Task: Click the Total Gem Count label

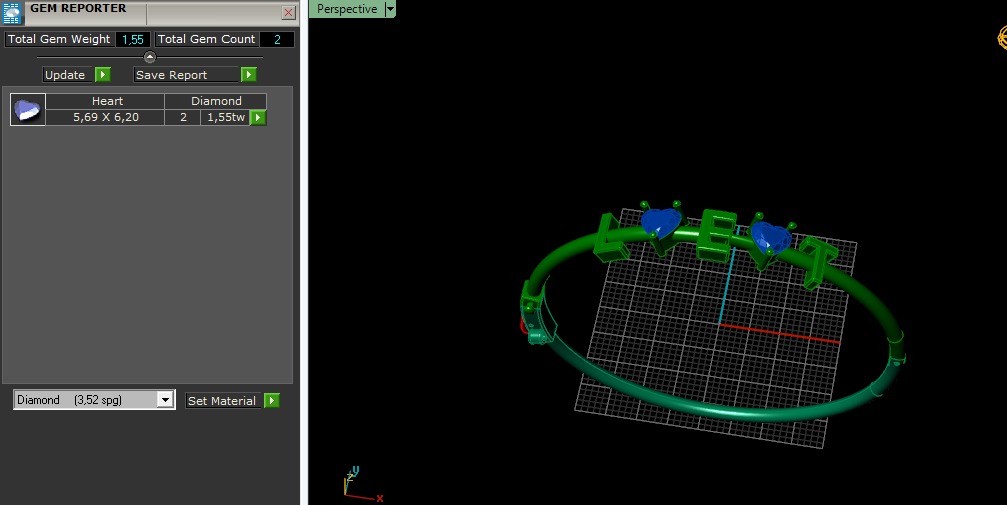Action: tap(206, 39)
